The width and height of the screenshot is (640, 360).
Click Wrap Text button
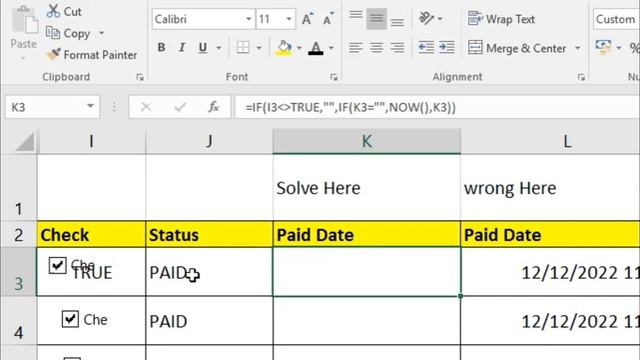(x=501, y=19)
